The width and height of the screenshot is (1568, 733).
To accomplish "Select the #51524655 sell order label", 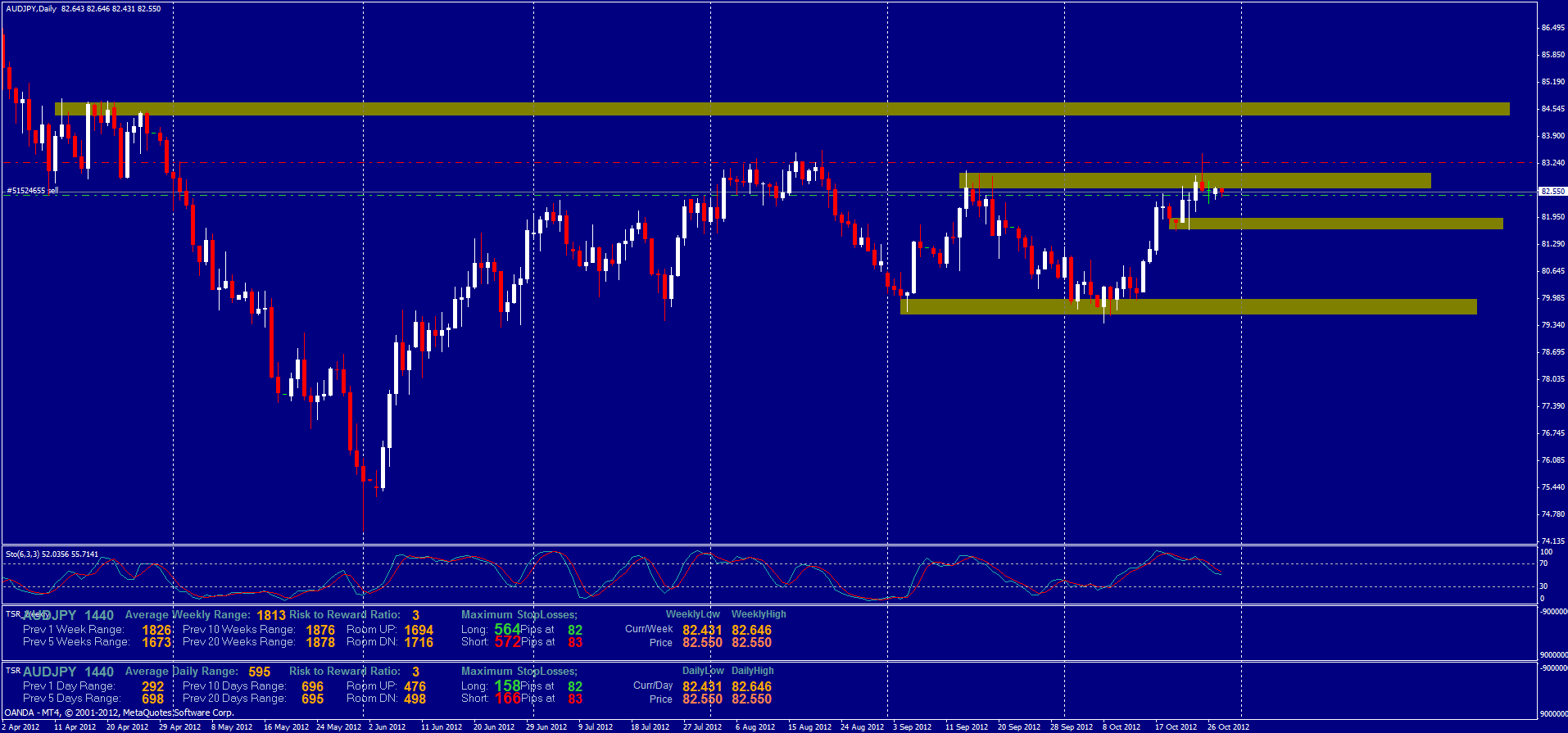I will tap(33, 191).
